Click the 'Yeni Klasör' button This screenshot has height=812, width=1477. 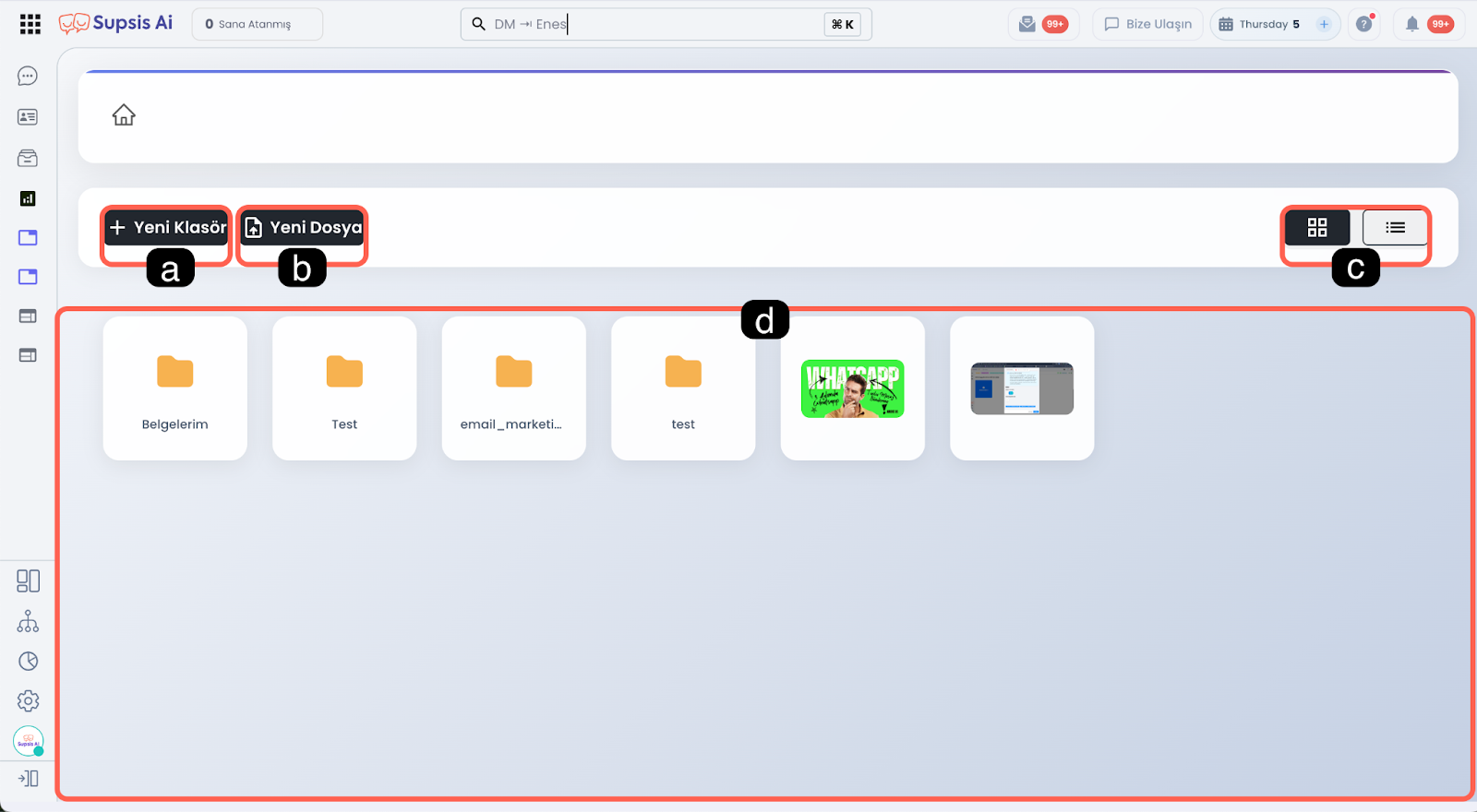pos(166,227)
